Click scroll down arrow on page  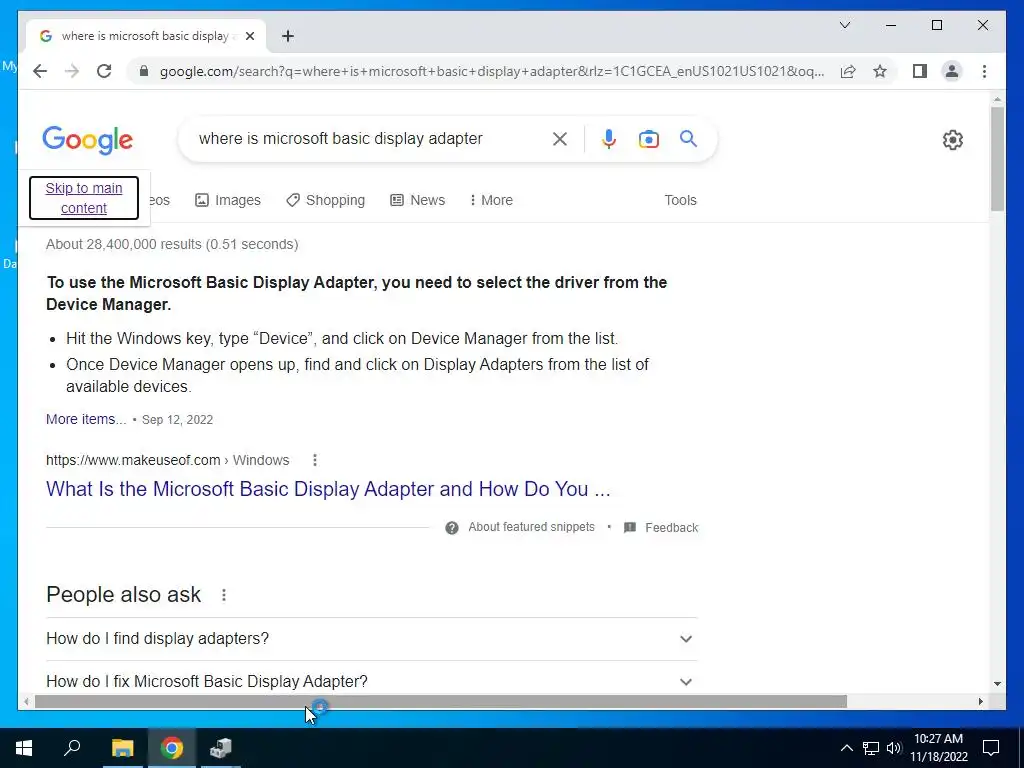997,684
